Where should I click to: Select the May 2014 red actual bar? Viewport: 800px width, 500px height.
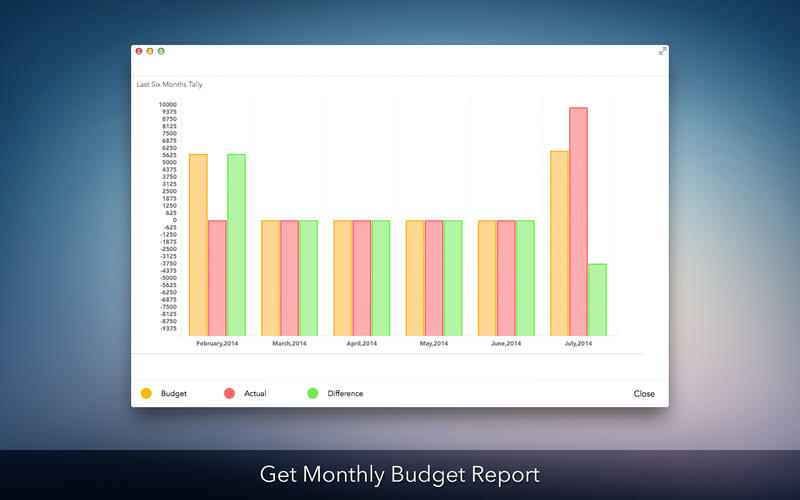pyautogui.click(x=434, y=278)
